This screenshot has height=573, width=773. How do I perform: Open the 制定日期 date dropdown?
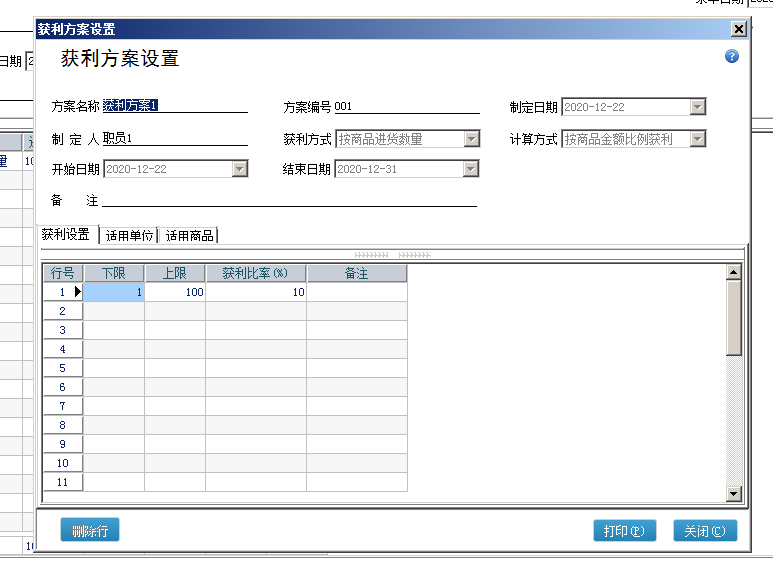pos(698,107)
